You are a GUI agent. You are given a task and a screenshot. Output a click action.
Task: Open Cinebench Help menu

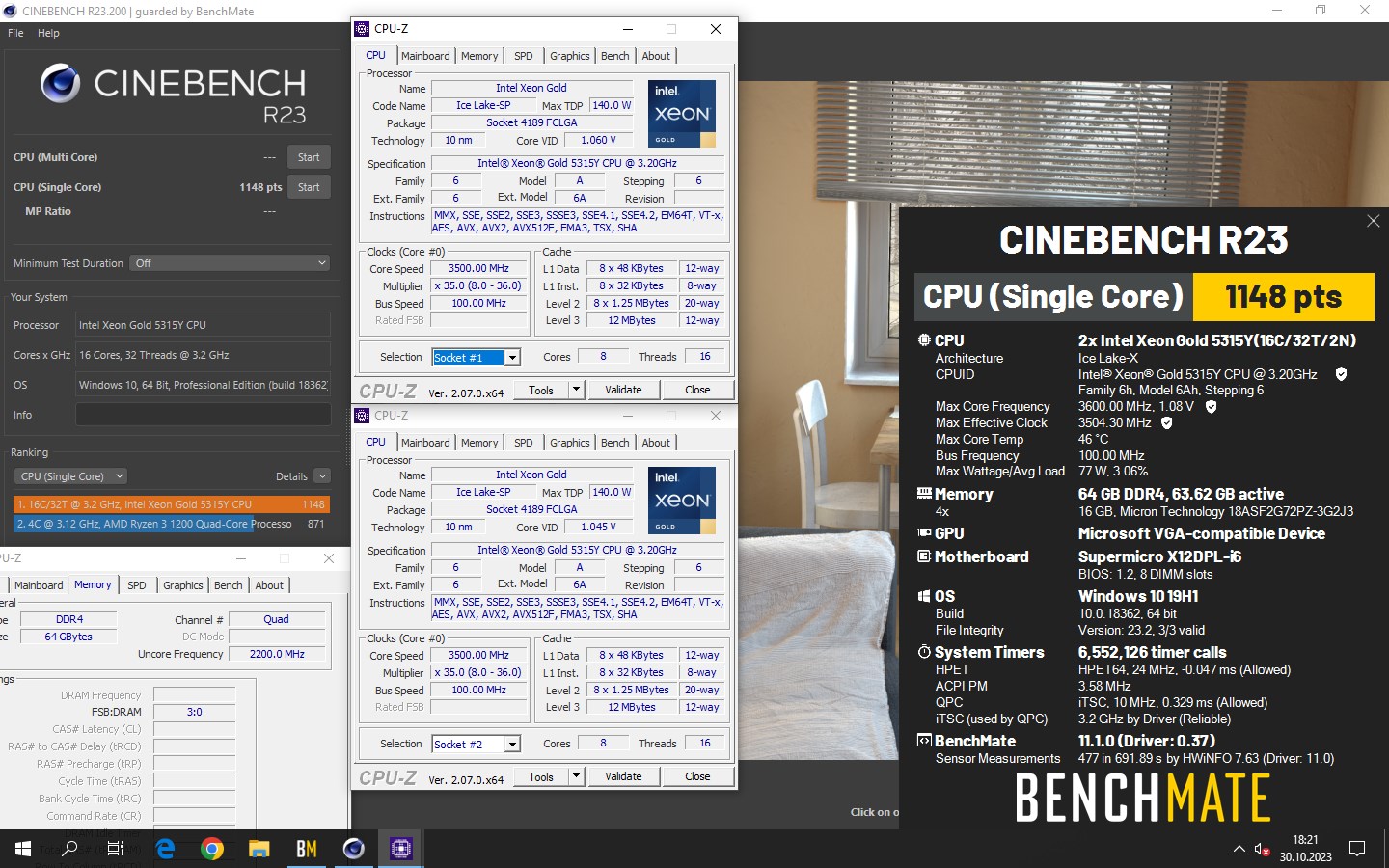pyautogui.click(x=48, y=33)
